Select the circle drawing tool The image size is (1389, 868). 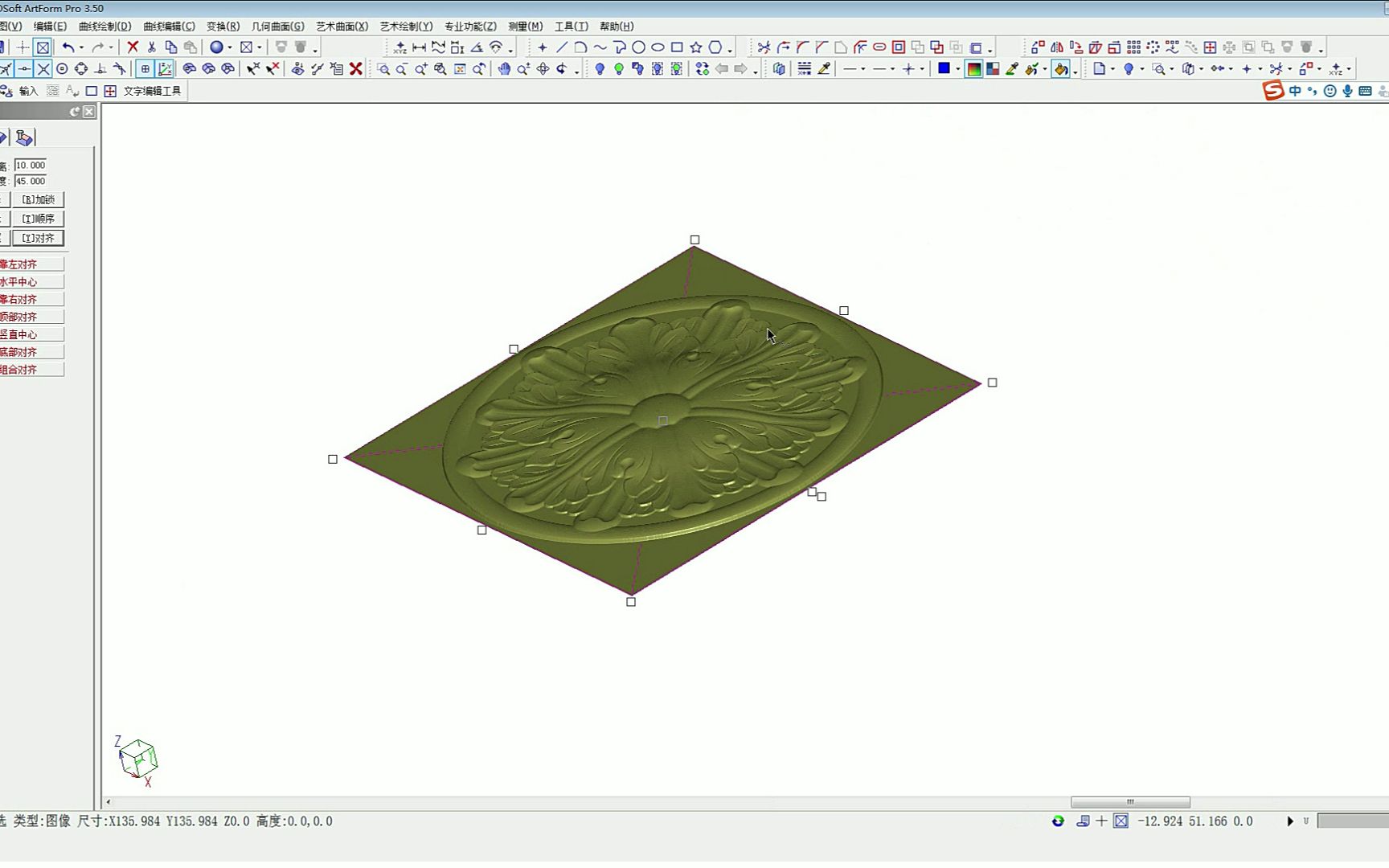[638, 47]
